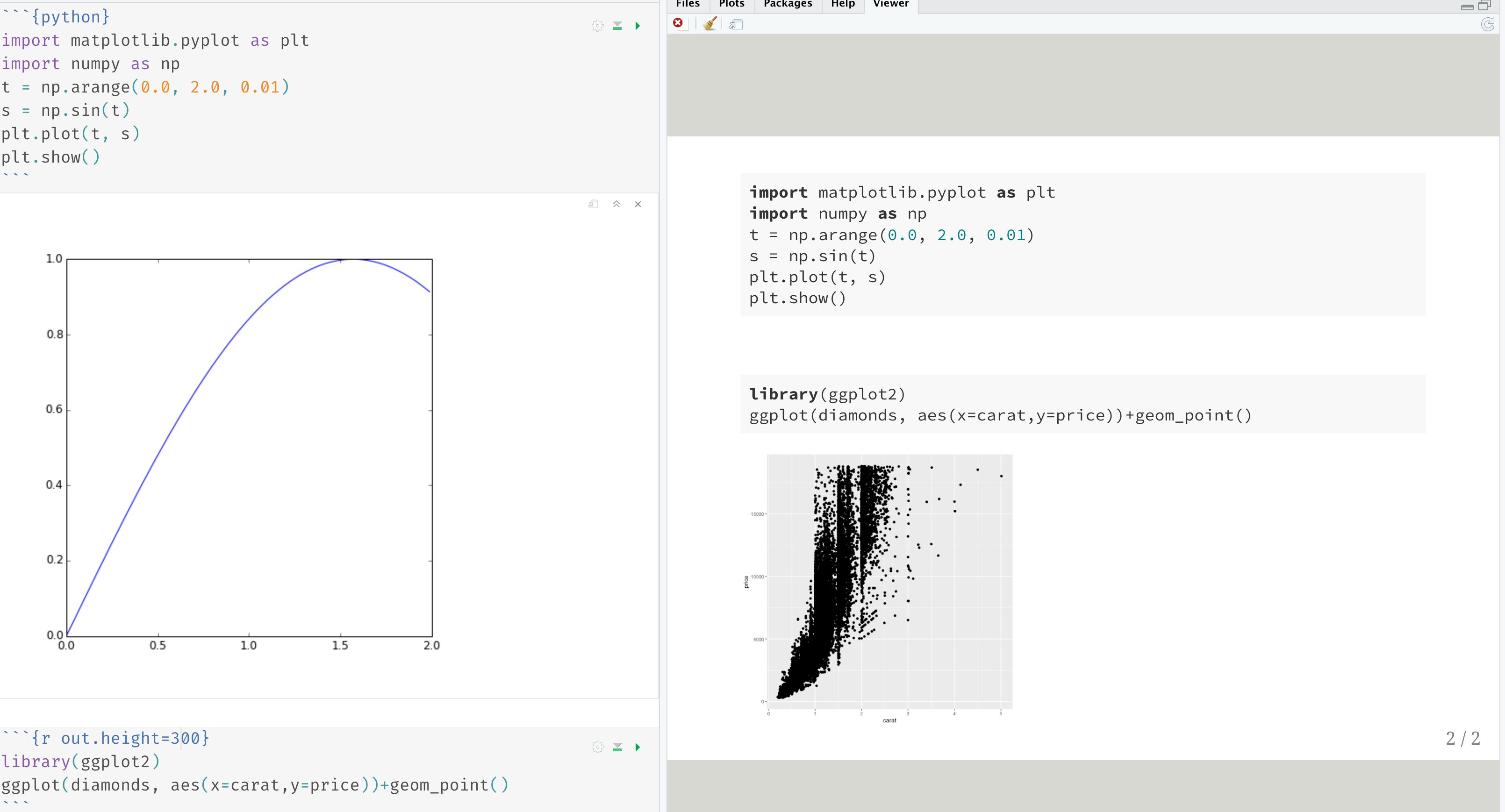
Task: Click editor line 'import matplotlib.pyplot as plt'
Action: 155,40
